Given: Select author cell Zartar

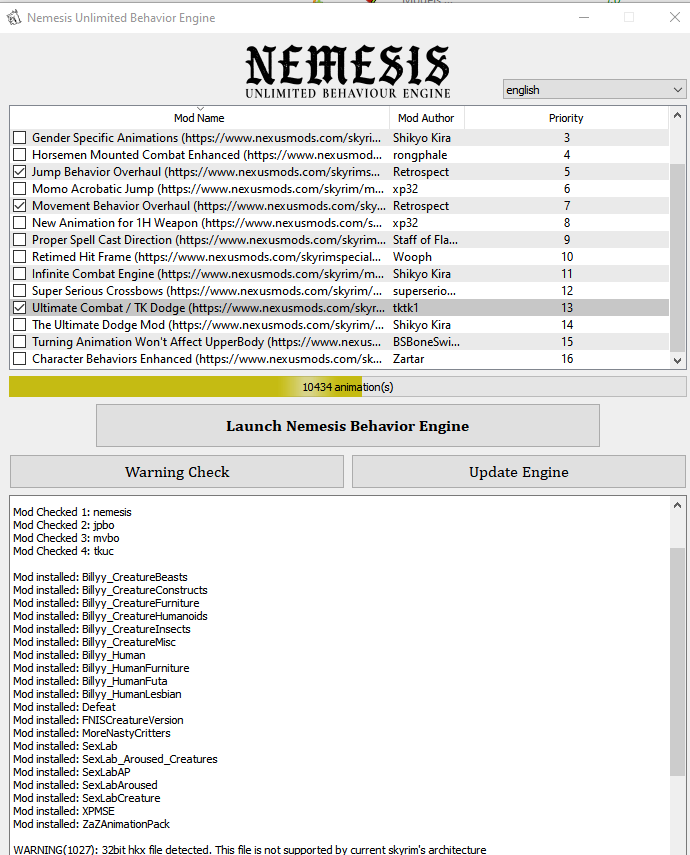Looking at the screenshot, I should 409,359.
